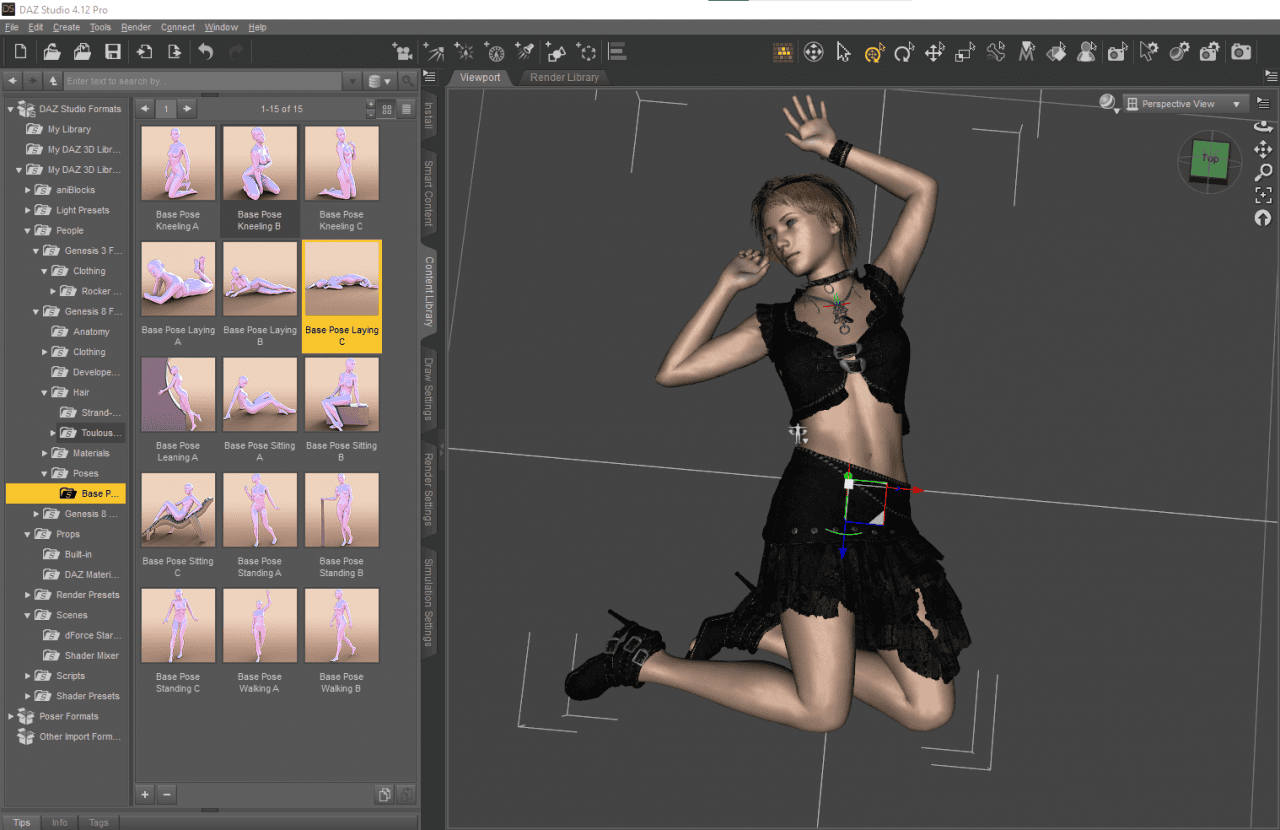
Task: Open the Render Settings panel tab
Action: [x=431, y=490]
